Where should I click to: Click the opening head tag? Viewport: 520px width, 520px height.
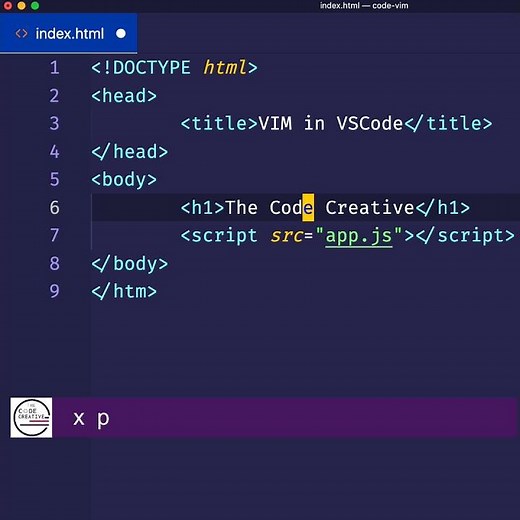(x=124, y=96)
